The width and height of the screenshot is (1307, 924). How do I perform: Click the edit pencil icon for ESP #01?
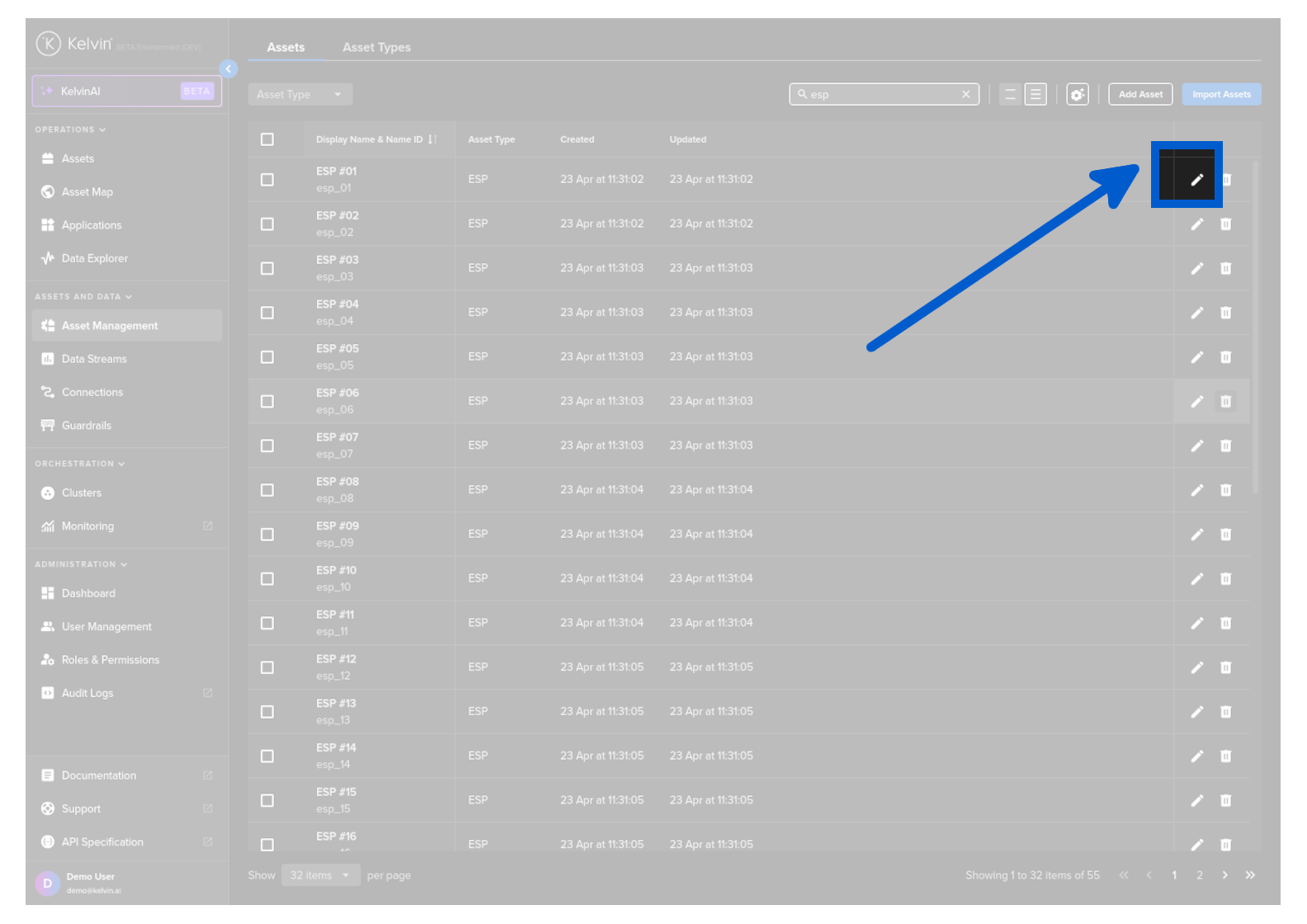click(x=1196, y=180)
